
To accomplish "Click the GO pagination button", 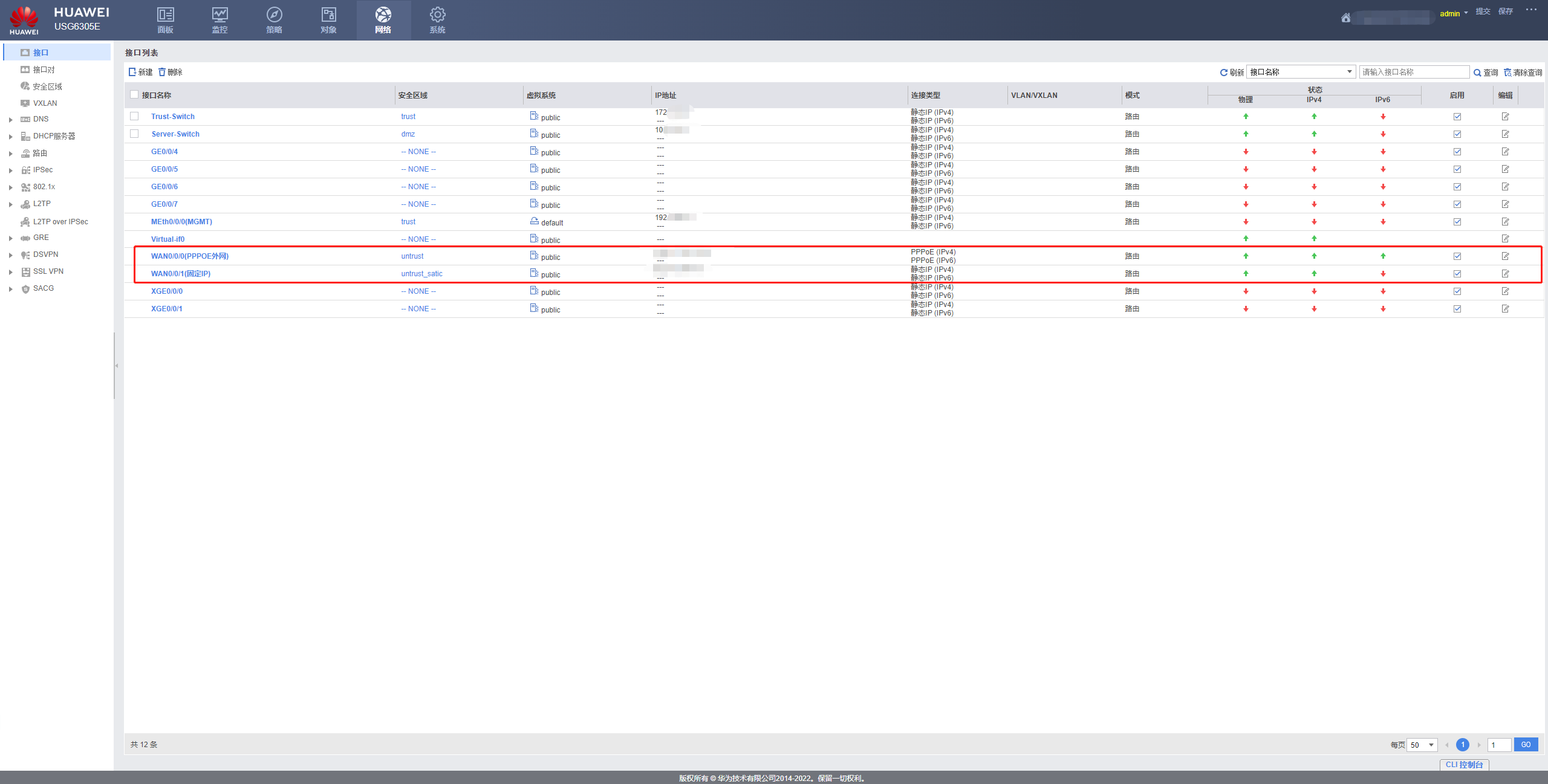I will (1526, 745).
